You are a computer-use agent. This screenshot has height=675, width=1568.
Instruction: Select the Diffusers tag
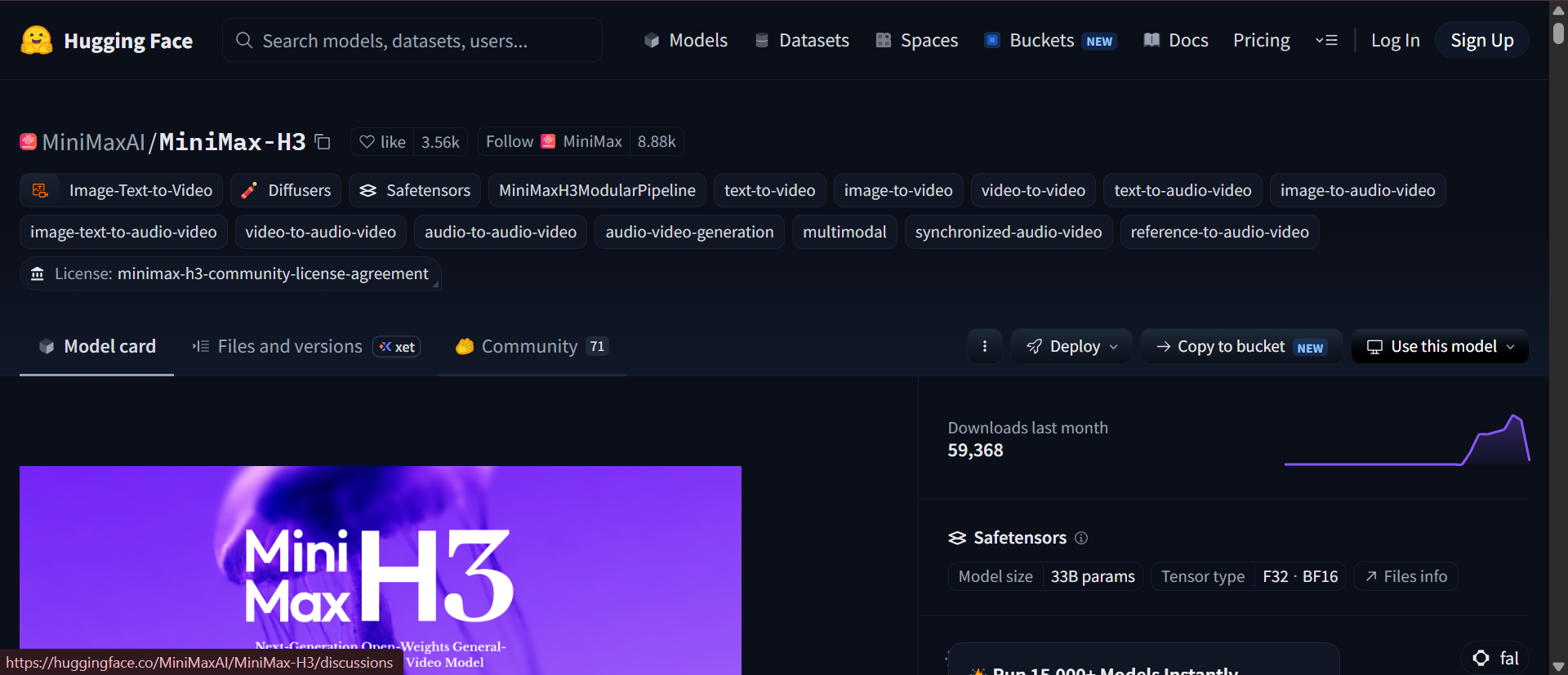pos(286,190)
